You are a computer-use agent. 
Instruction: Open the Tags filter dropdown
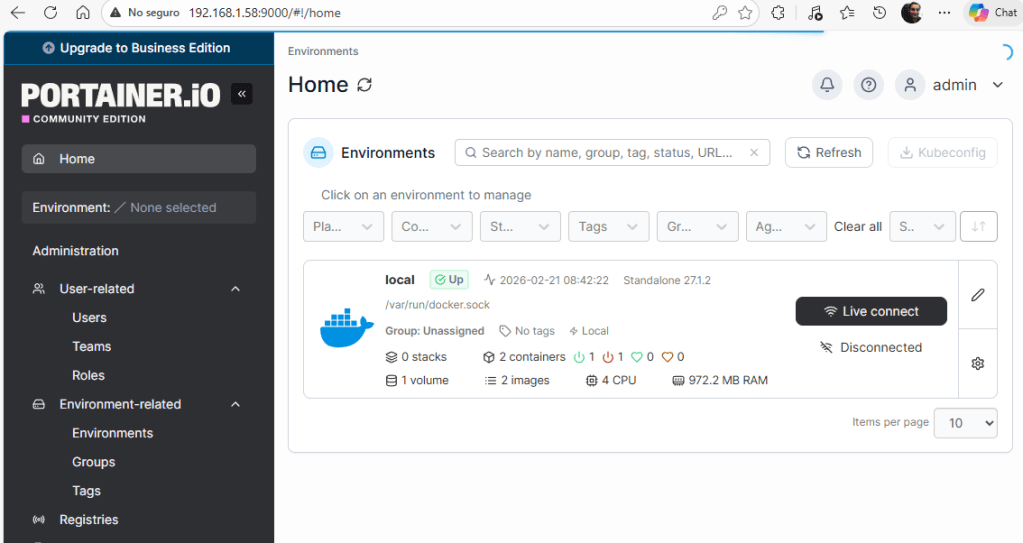pyautogui.click(x=608, y=227)
